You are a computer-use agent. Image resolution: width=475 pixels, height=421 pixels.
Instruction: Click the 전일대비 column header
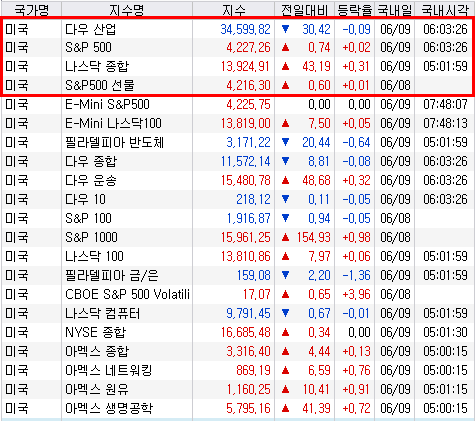305,10
